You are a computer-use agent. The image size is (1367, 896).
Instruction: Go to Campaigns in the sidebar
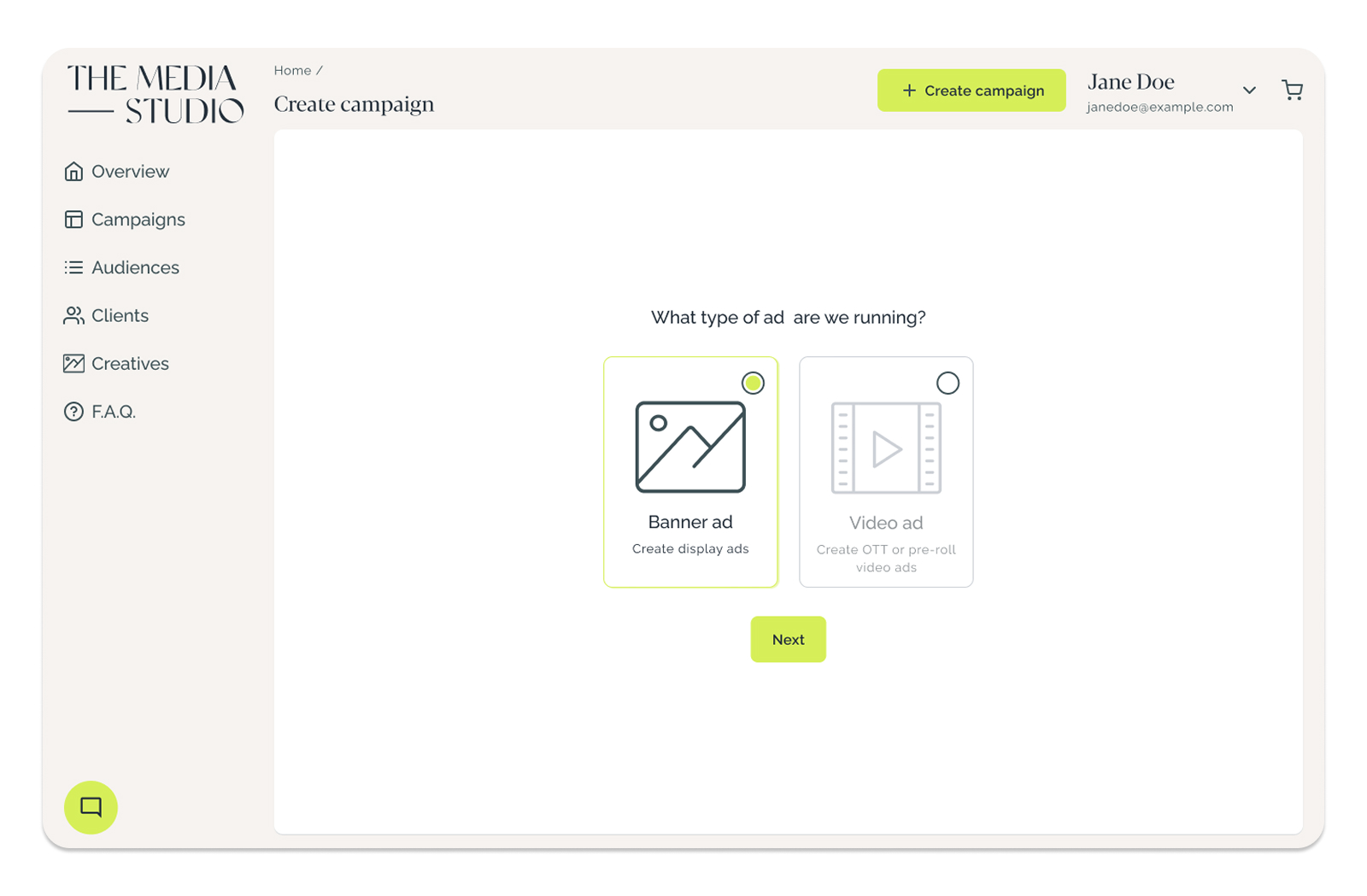pos(125,220)
